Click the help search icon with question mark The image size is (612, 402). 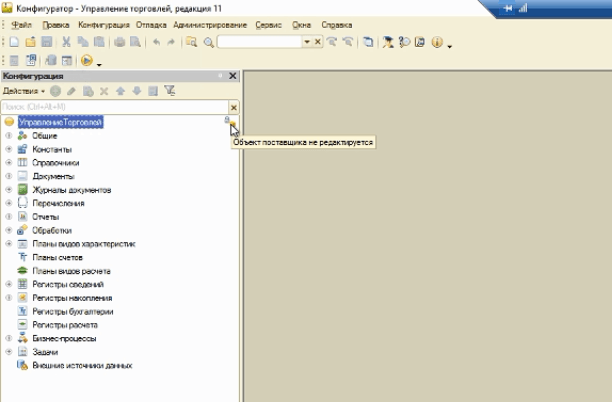404,42
